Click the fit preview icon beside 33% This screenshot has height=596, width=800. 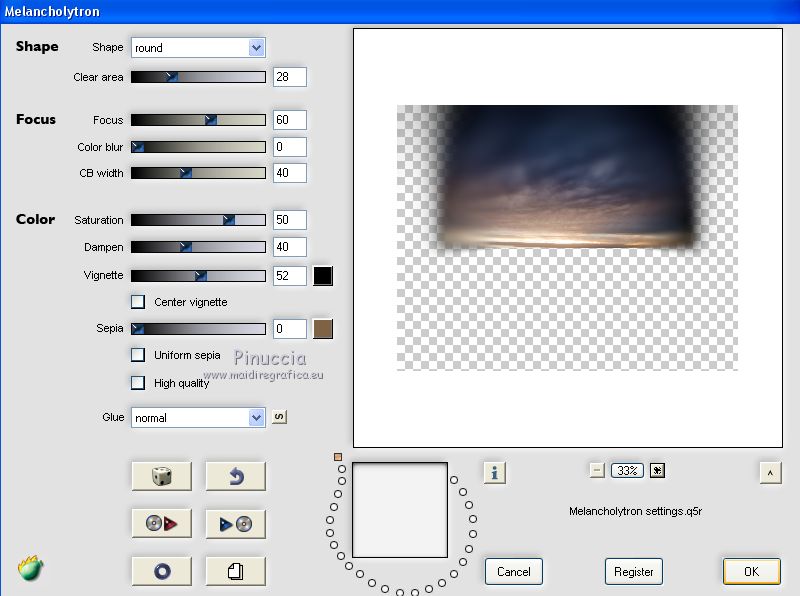(657, 470)
